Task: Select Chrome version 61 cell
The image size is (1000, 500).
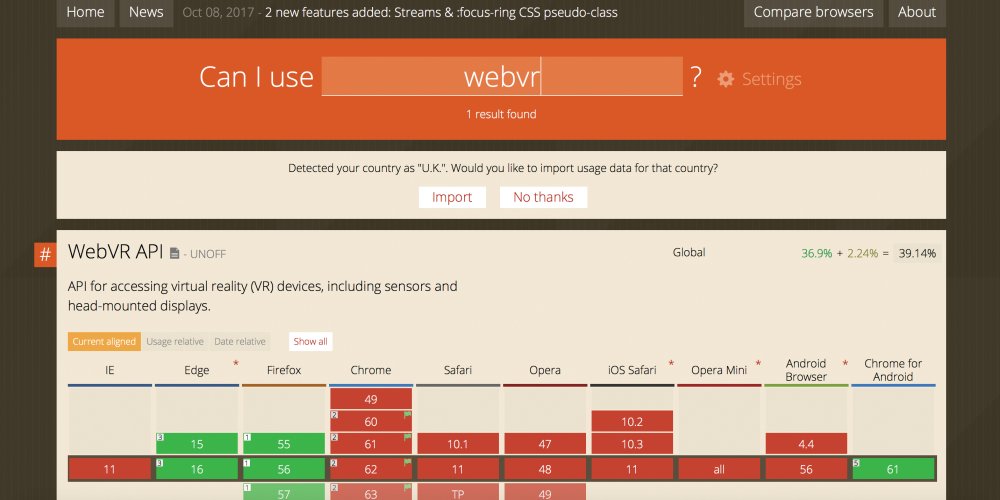Action: pos(371,444)
